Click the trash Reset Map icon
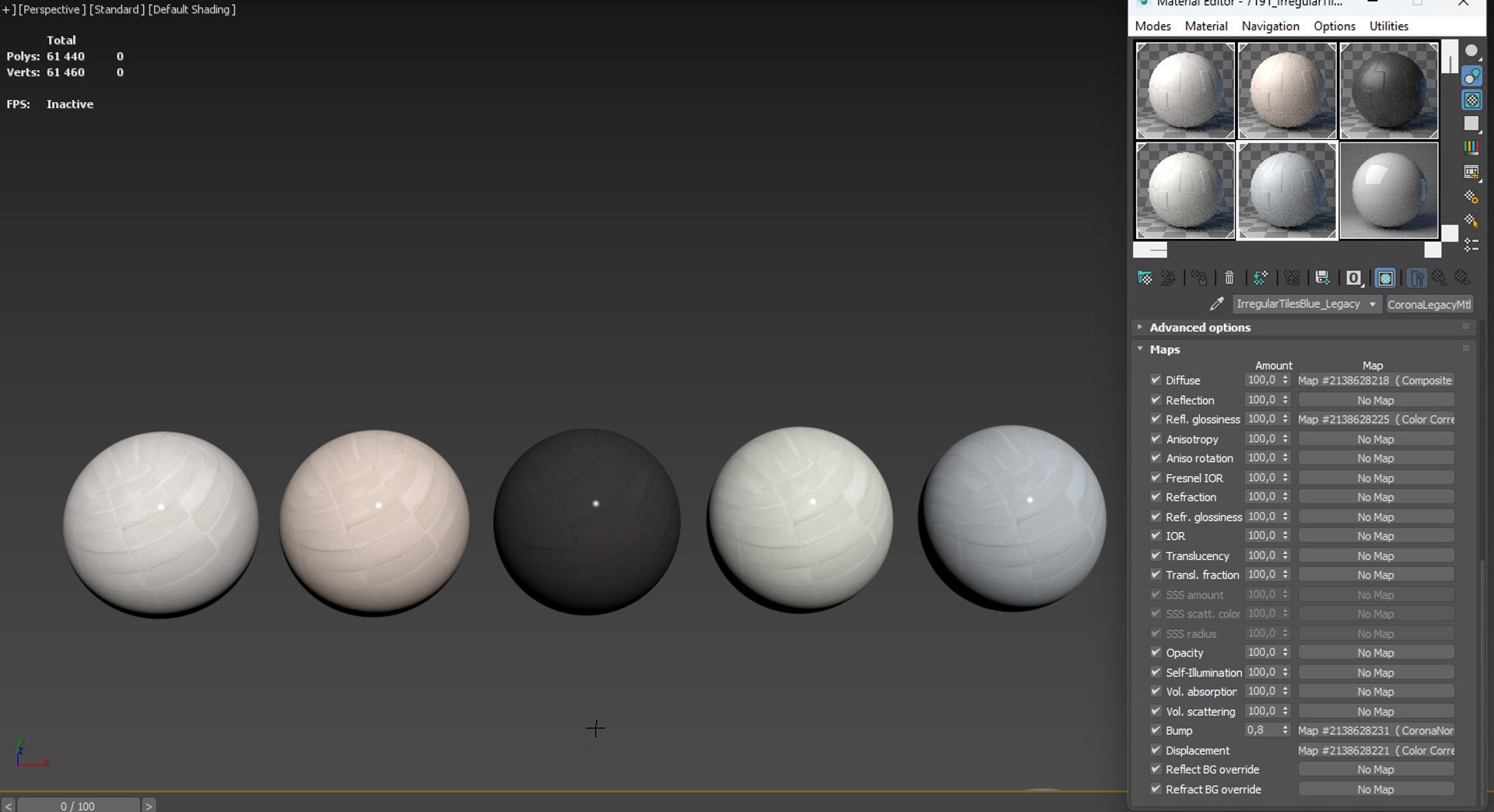Image resolution: width=1494 pixels, height=812 pixels. [1229, 278]
